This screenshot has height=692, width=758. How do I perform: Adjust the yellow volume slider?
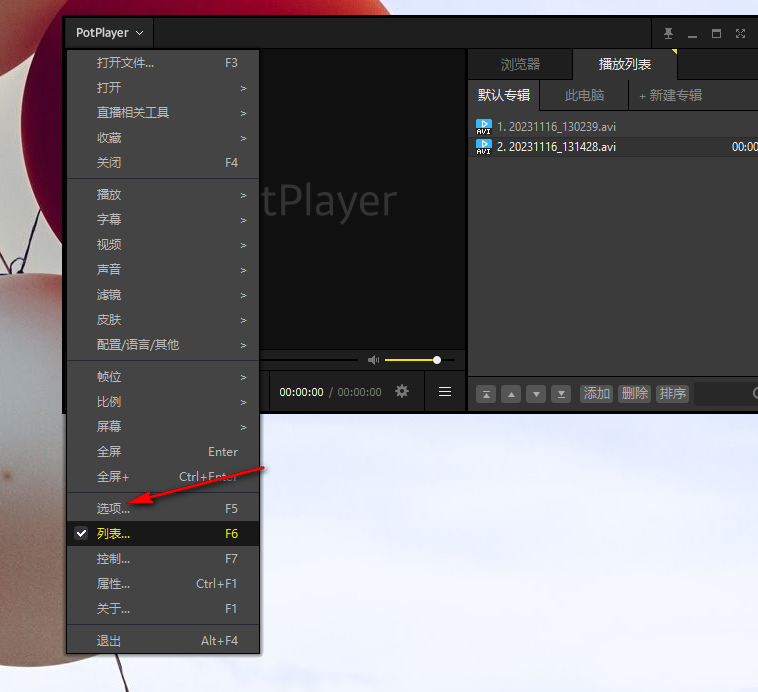coord(419,360)
